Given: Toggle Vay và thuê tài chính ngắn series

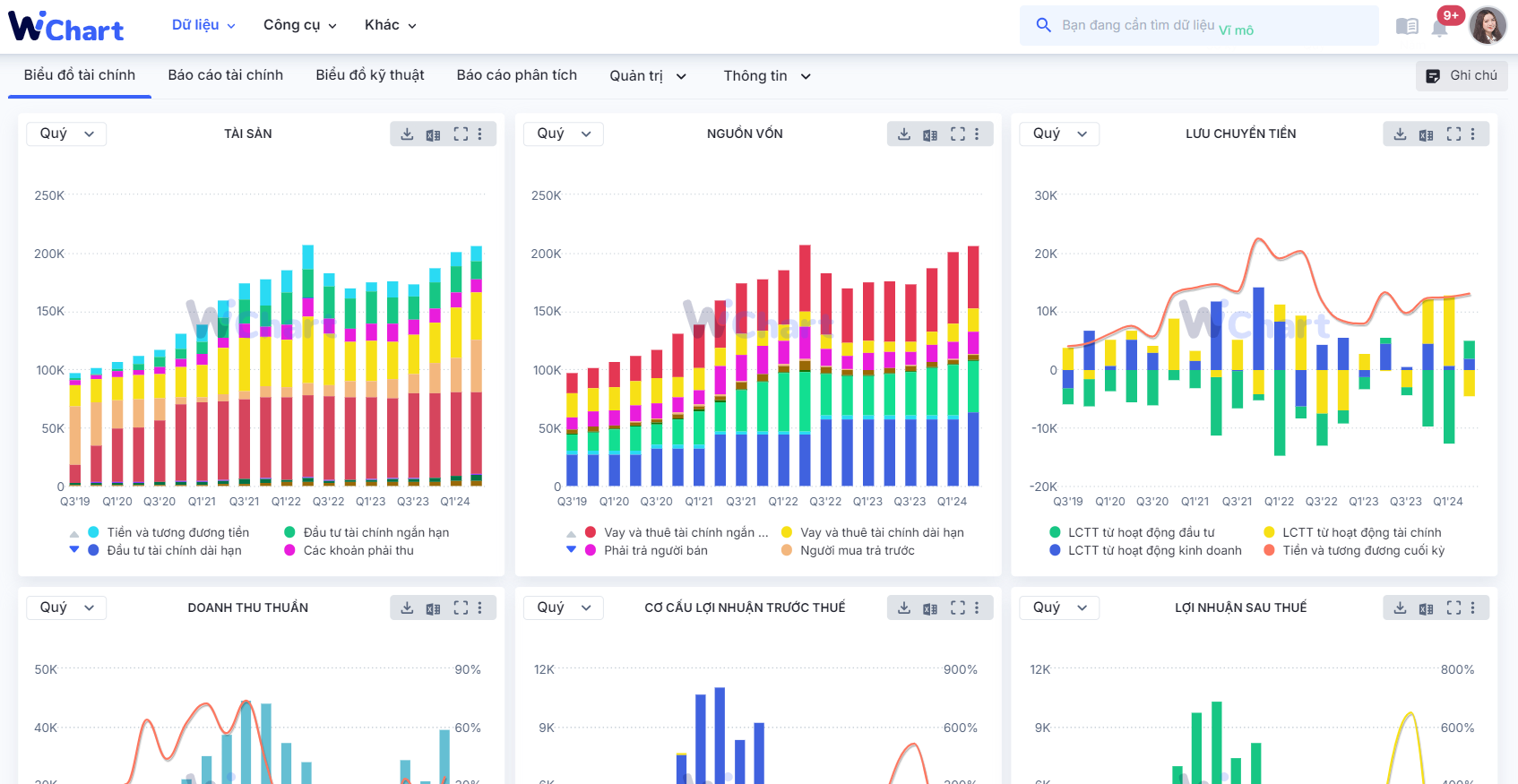Looking at the screenshot, I should [677, 532].
